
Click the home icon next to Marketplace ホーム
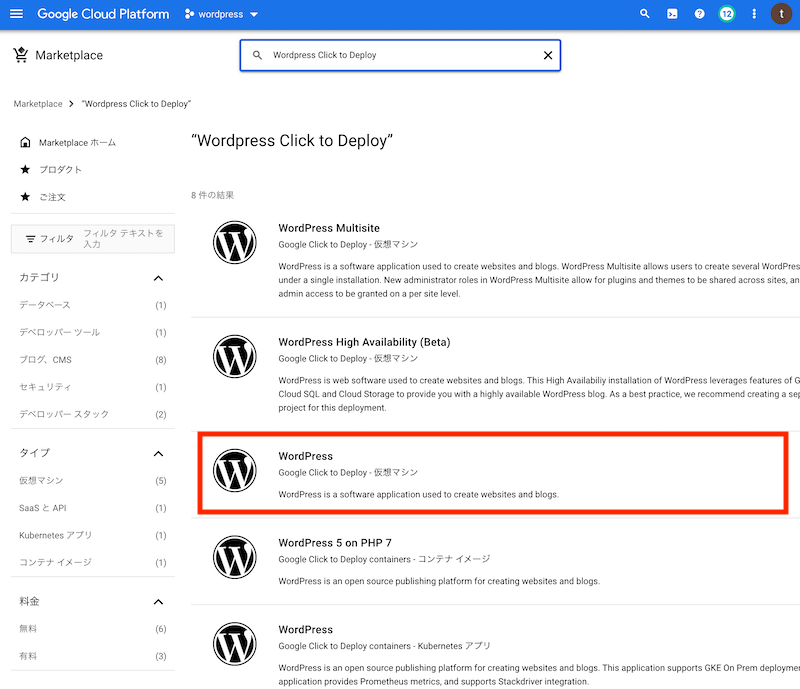(25, 142)
